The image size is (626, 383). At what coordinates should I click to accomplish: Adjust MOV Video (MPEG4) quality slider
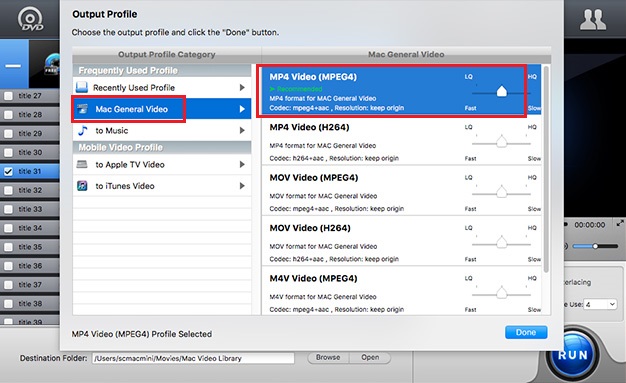(x=501, y=192)
